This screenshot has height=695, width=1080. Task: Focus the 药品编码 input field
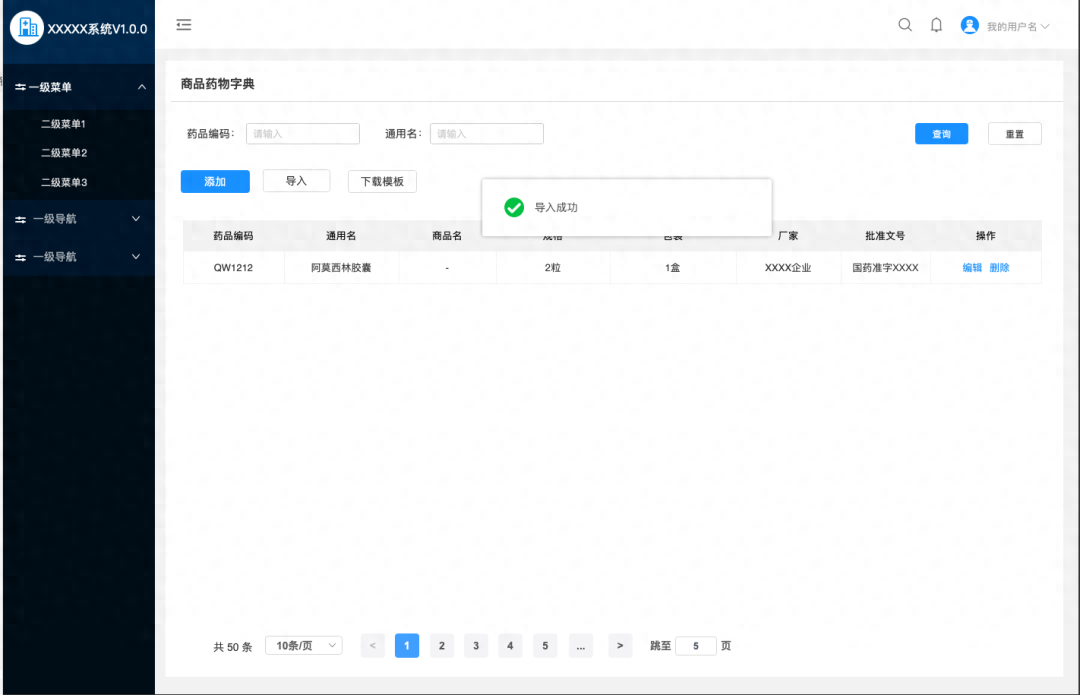click(x=303, y=134)
